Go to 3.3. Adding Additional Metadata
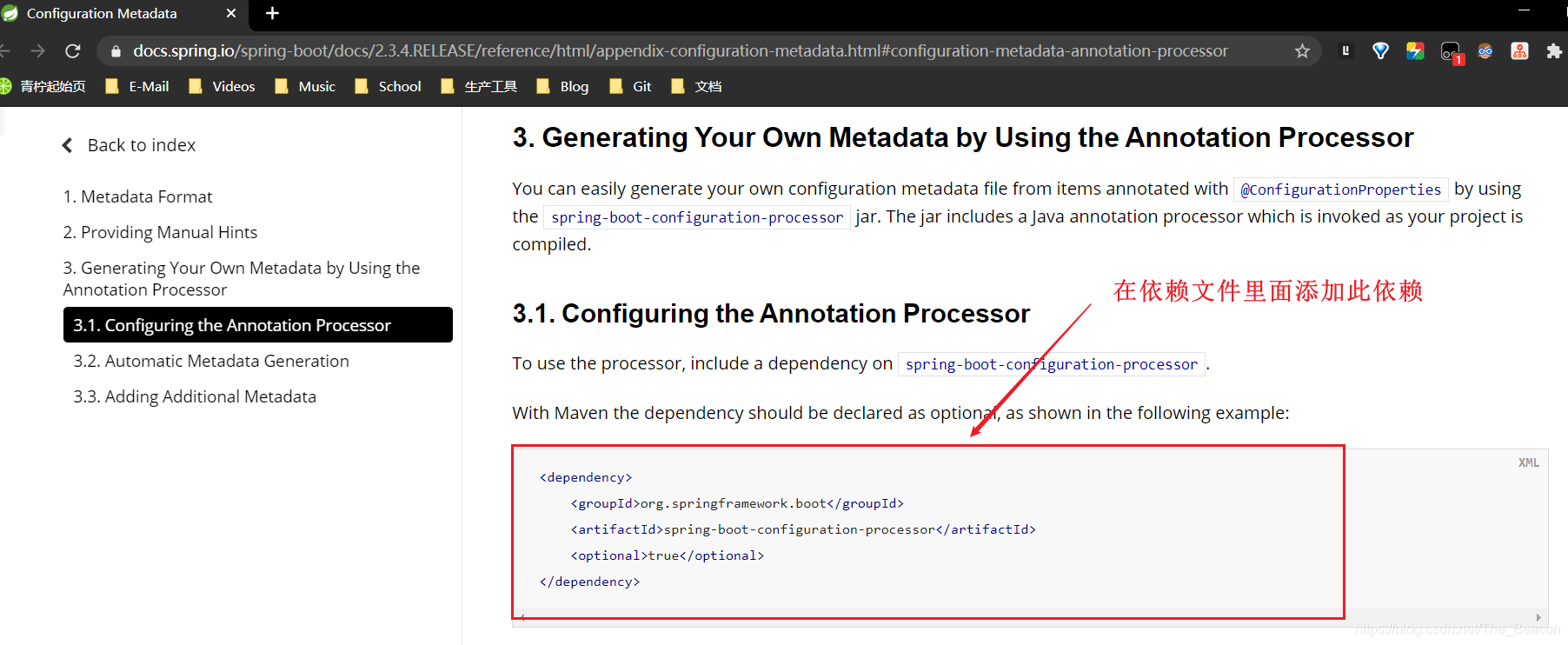The width and height of the screenshot is (1568, 645). (195, 396)
